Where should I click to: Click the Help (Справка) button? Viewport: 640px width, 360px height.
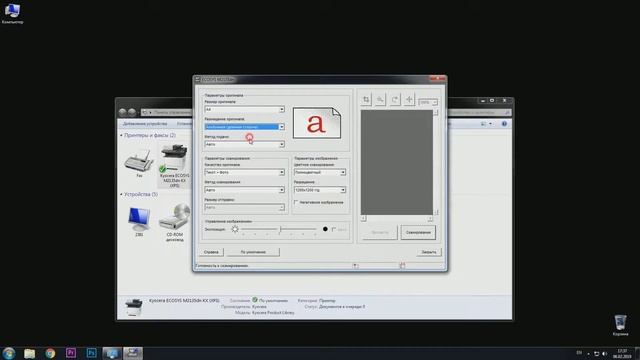pyautogui.click(x=211, y=252)
